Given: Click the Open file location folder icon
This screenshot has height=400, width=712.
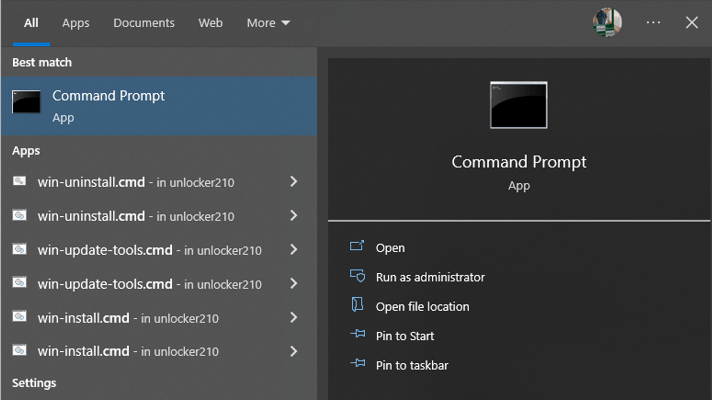Looking at the screenshot, I should pos(357,305).
